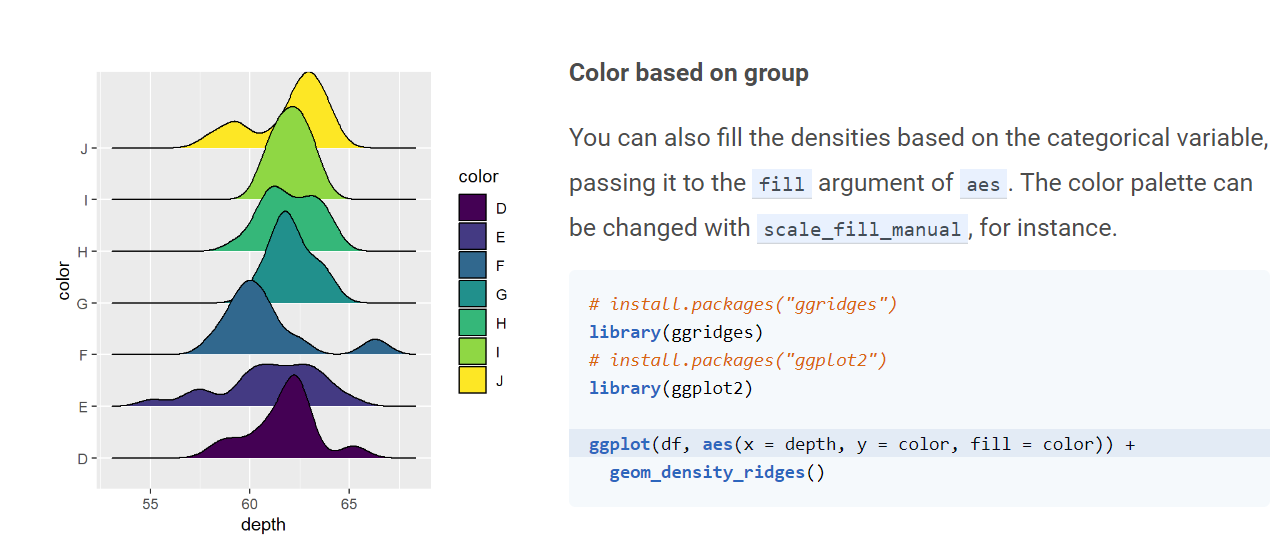Screen dimensions: 1284x543
Task: Click the legend title 'color'
Action: pos(478,177)
